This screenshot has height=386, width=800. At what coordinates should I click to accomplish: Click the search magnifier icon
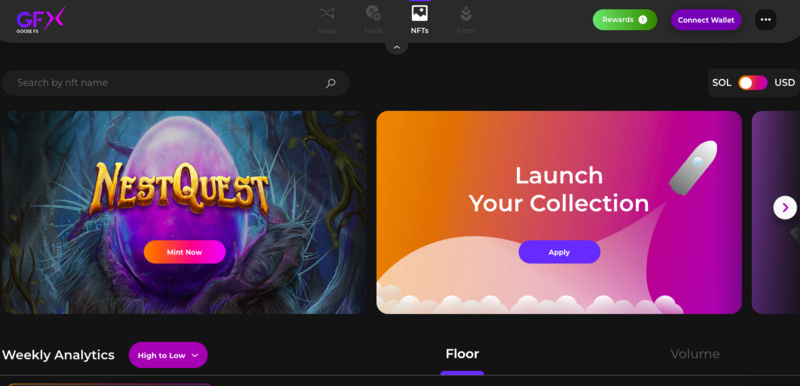click(331, 83)
